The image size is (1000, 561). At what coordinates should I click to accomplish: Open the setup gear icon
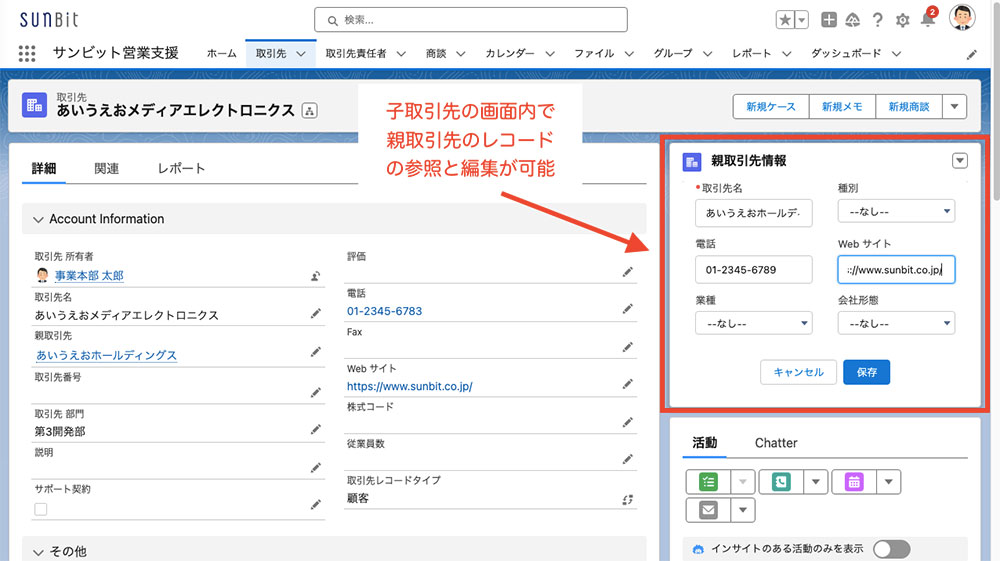902,20
